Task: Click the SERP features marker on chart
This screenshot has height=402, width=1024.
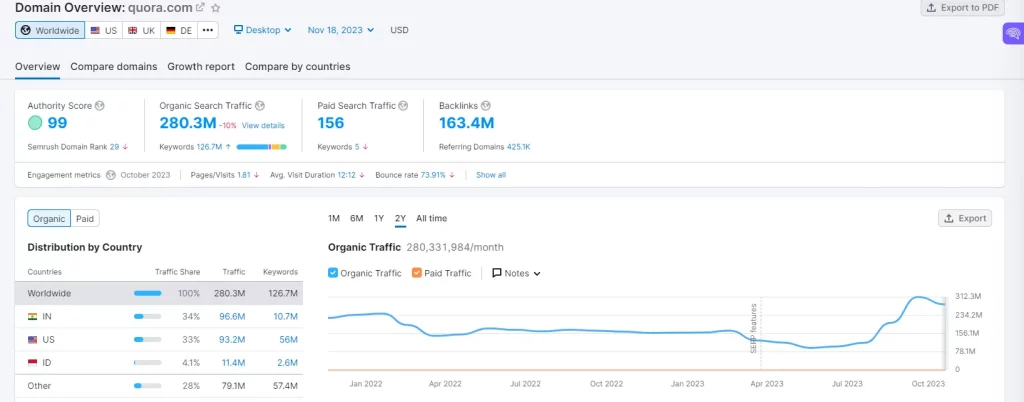Action: coord(753,328)
